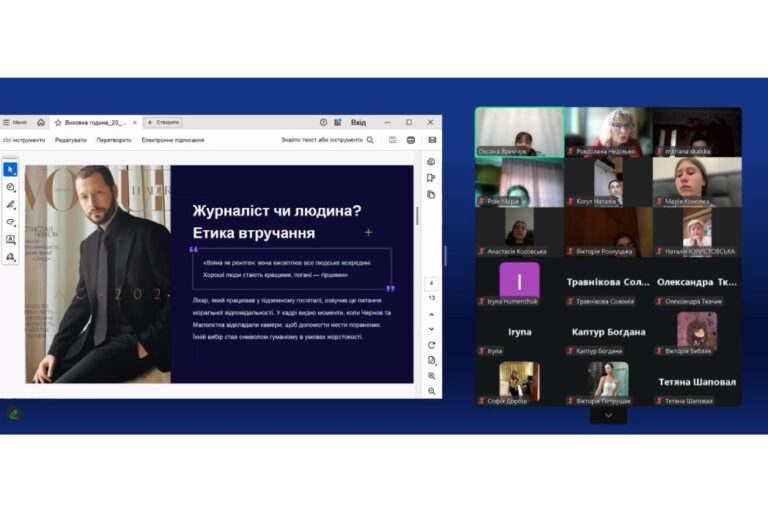
Task: Select Наталія ЮРИСТОВСЬКА video tile
Action: coord(697,232)
